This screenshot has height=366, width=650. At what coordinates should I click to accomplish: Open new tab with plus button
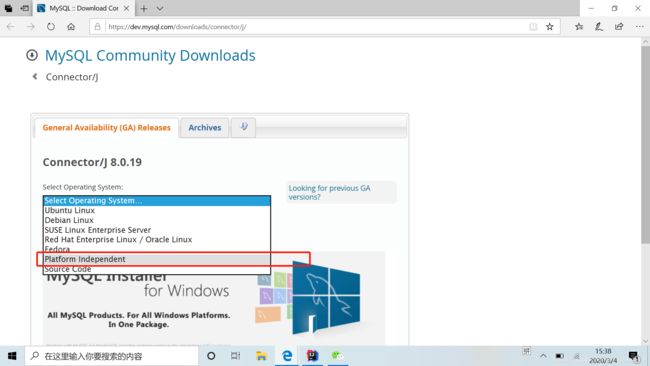pos(144,8)
